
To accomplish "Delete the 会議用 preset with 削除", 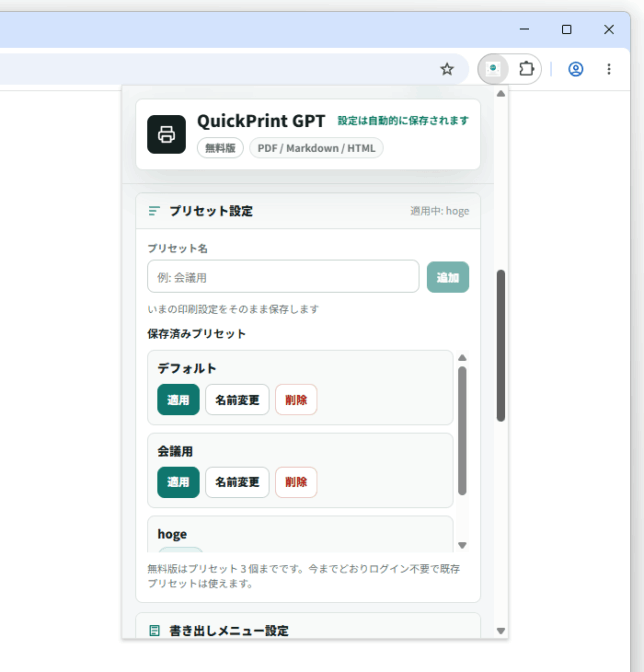I will (296, 482).
